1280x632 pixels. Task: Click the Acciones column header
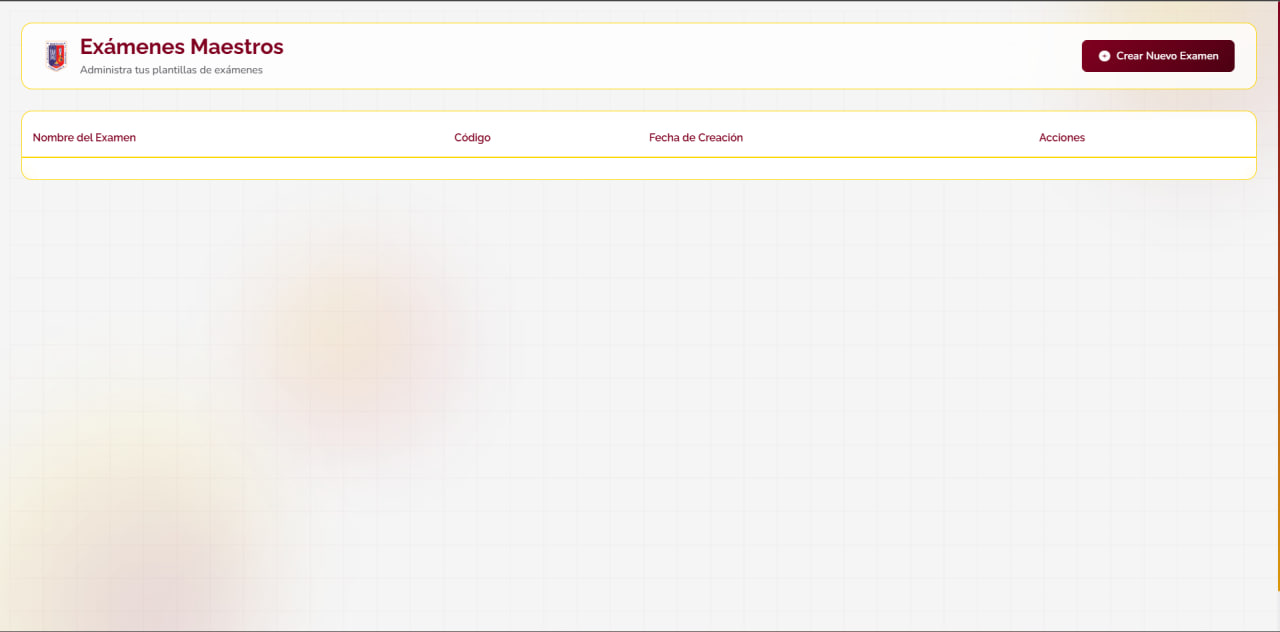(1062, 138)
